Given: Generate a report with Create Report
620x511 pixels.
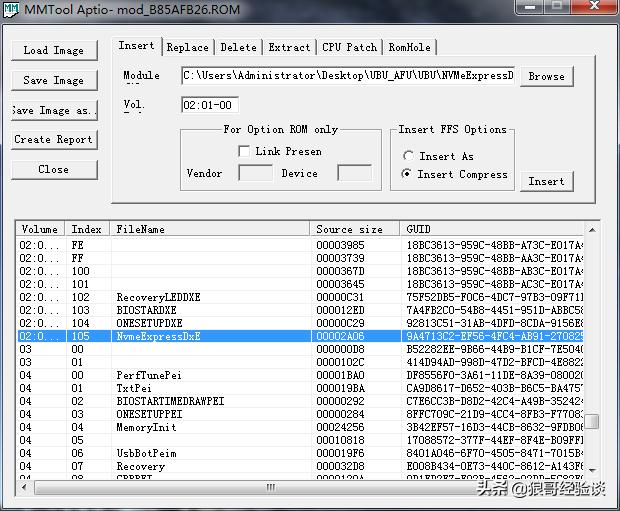Looking at the screenshot, I should (x=54, y=140).
